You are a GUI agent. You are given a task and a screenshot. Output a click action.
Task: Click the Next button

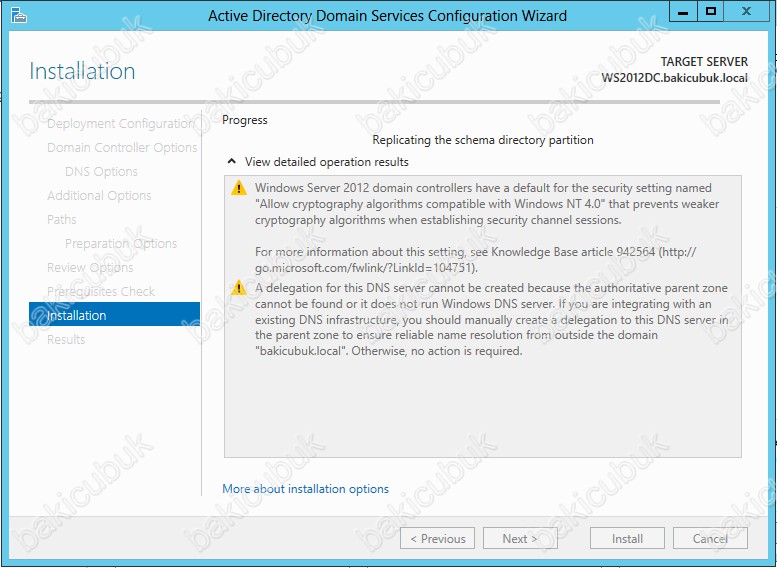click(x=520, y=538)
